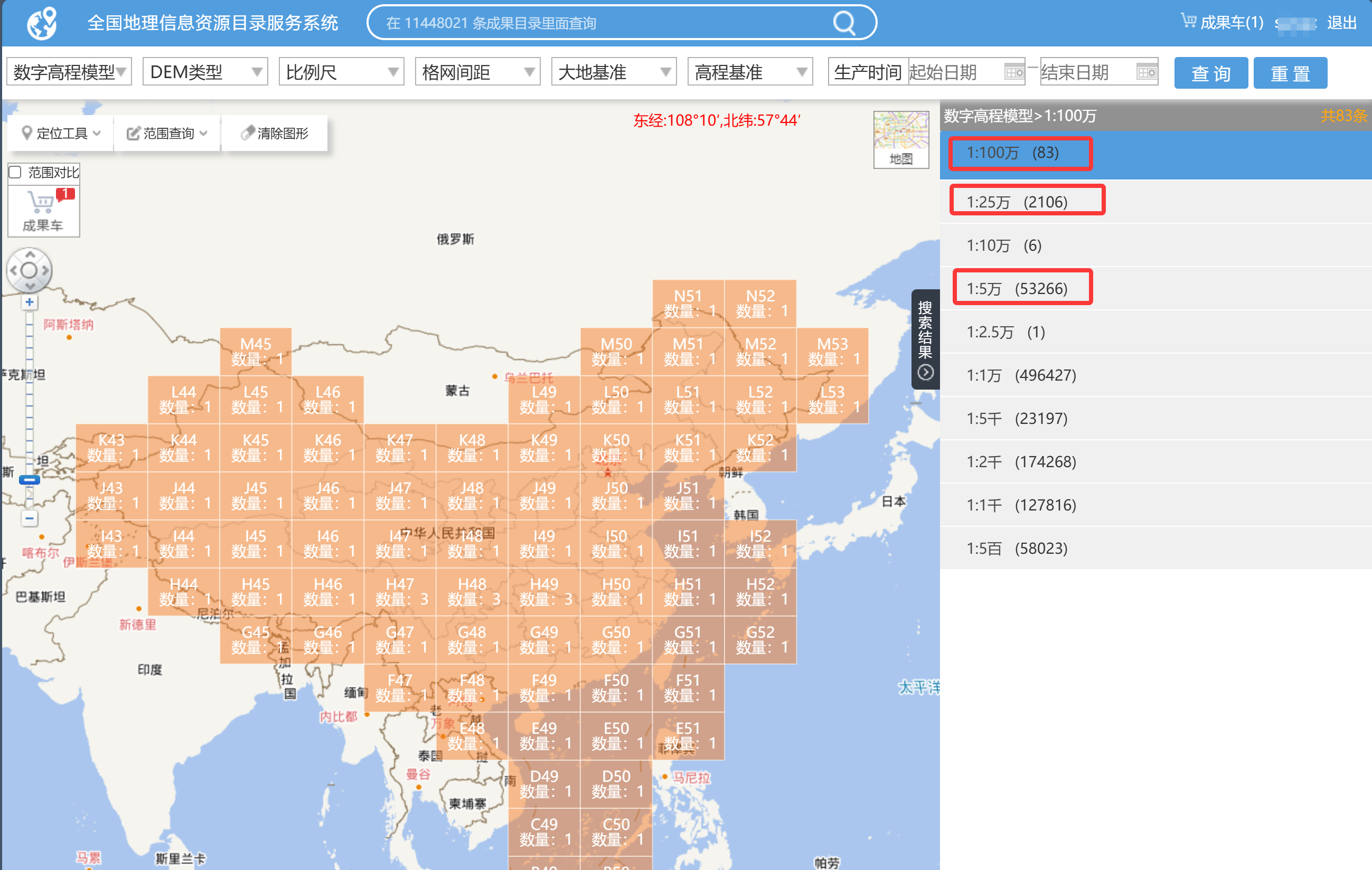Click the 退出 logout link
Viewport: 1372px width, 870px height.
tap(1341, 23)
